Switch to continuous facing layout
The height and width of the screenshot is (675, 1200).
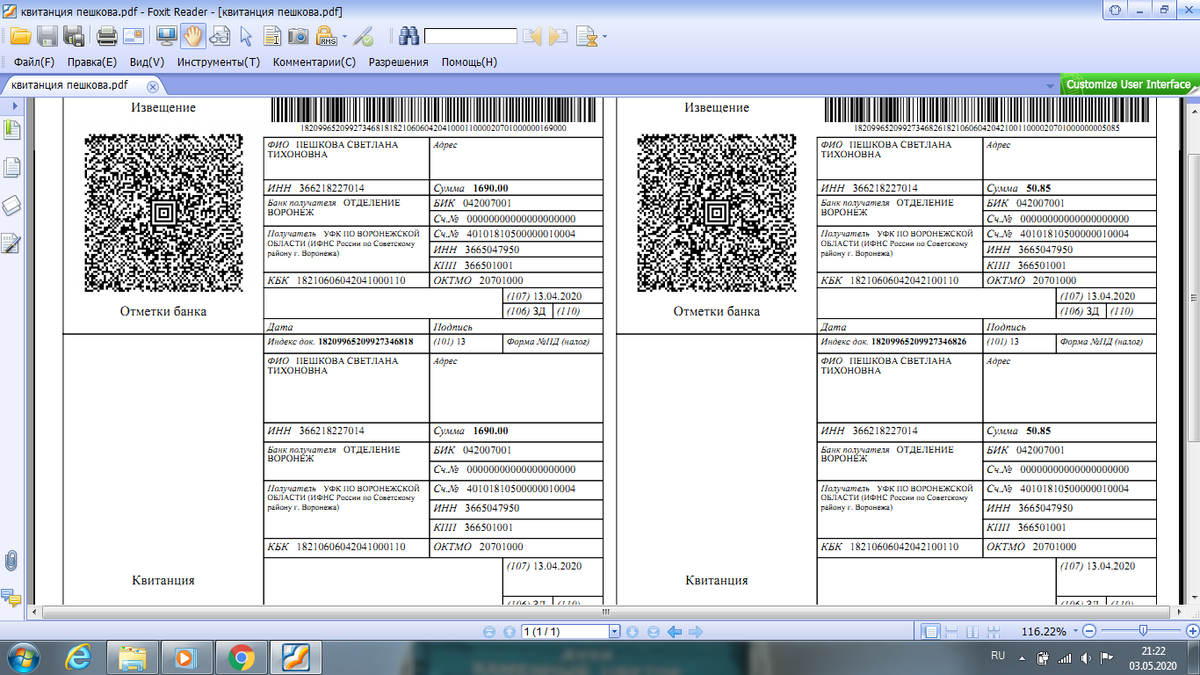[994, 632]
